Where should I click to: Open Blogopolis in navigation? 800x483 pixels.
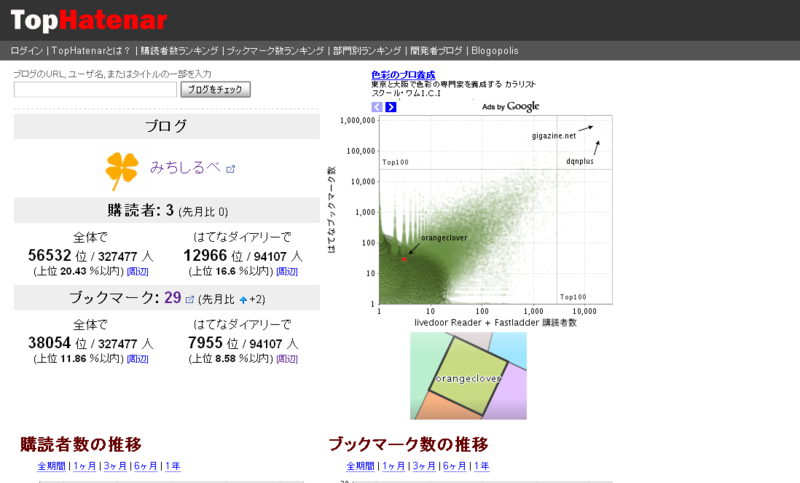pos(494,50)
